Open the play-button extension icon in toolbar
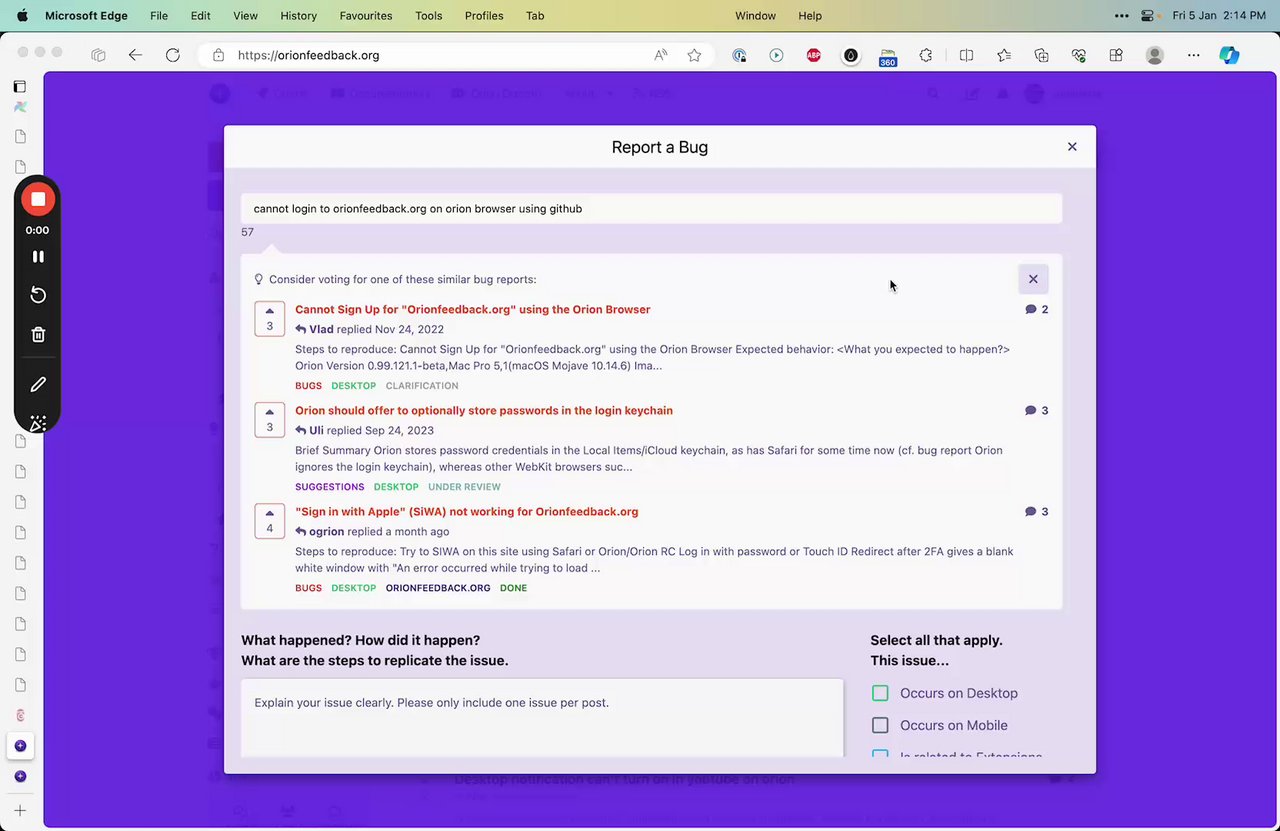This screenshot has height=831, width=1280. coord(776,56)
